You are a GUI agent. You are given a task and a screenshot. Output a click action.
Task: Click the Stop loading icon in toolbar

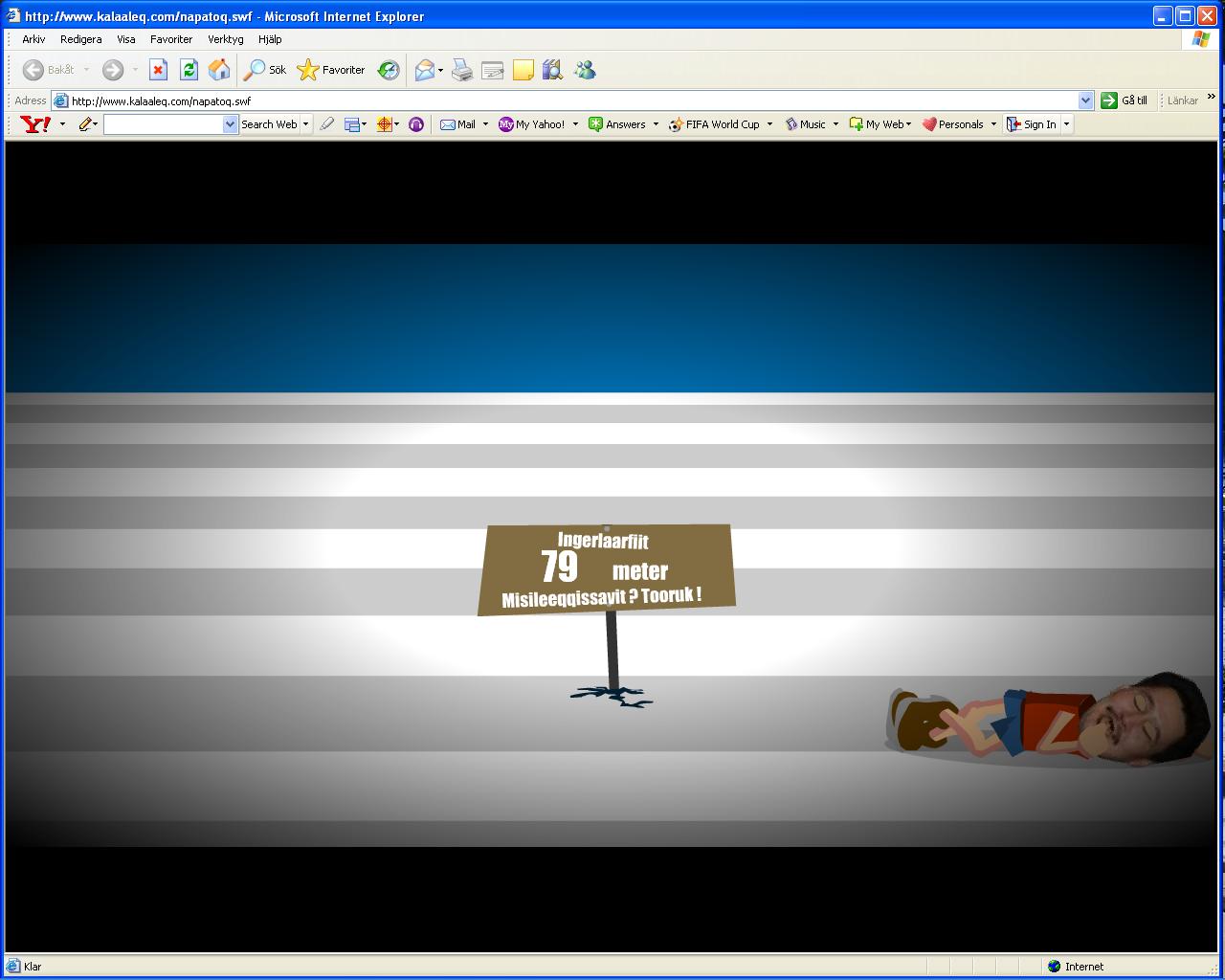tap(159, 70)
